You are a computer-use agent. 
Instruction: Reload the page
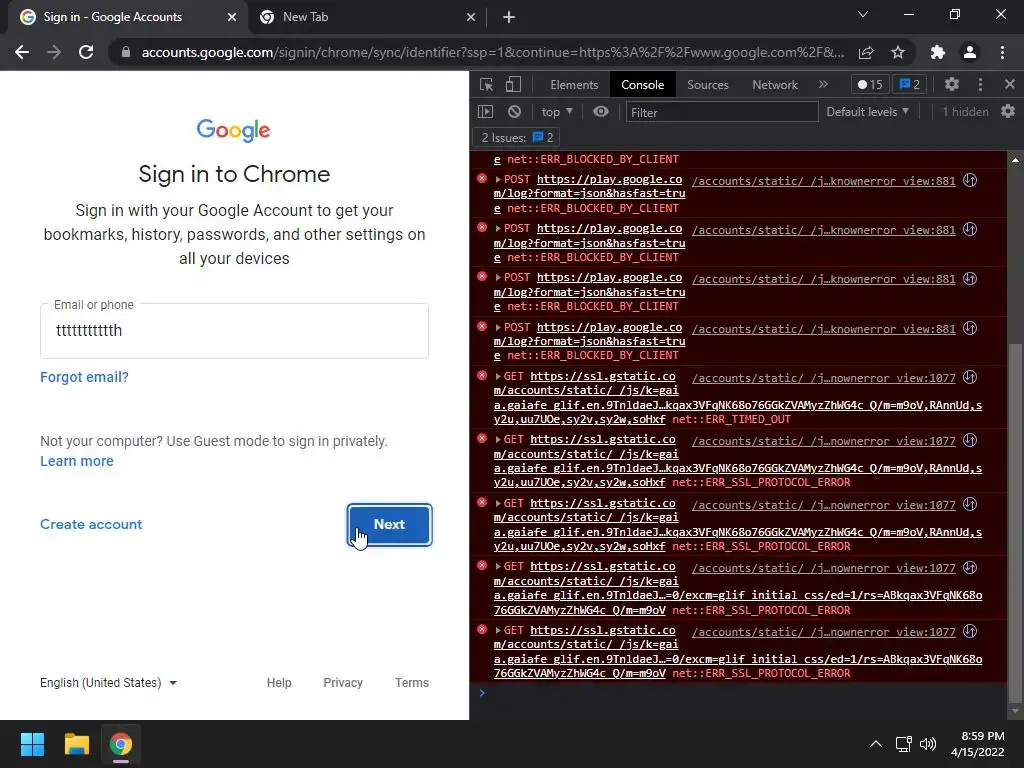[86, 52]
